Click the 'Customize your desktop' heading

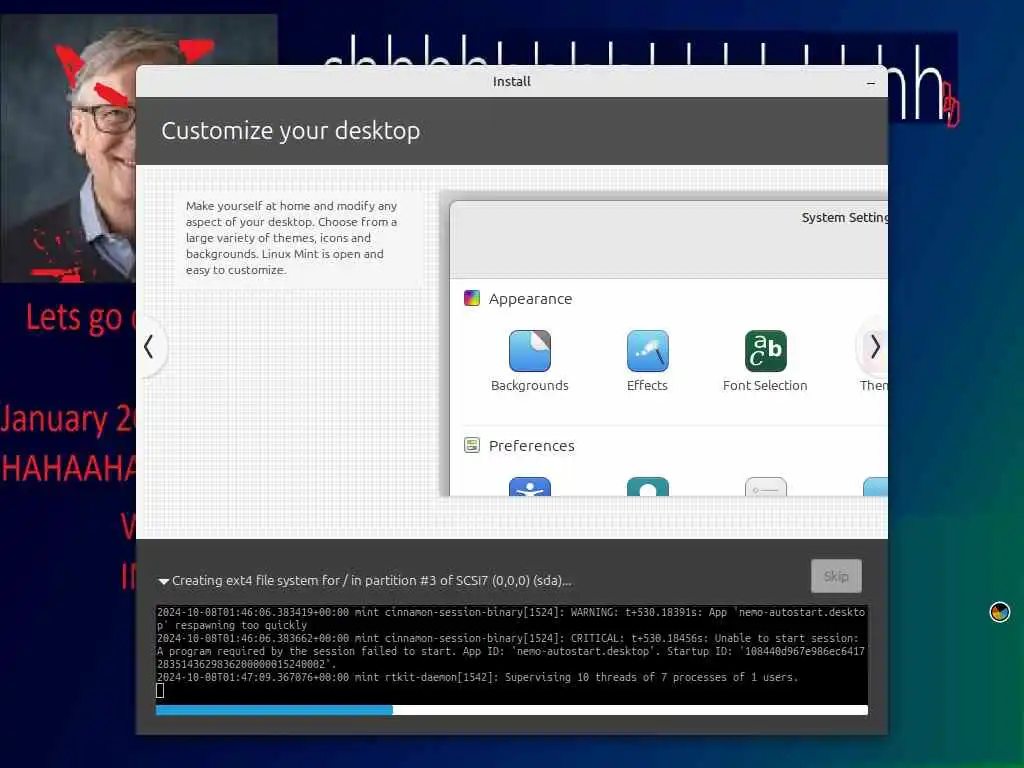pyautogui.click(x=291, y=131)
